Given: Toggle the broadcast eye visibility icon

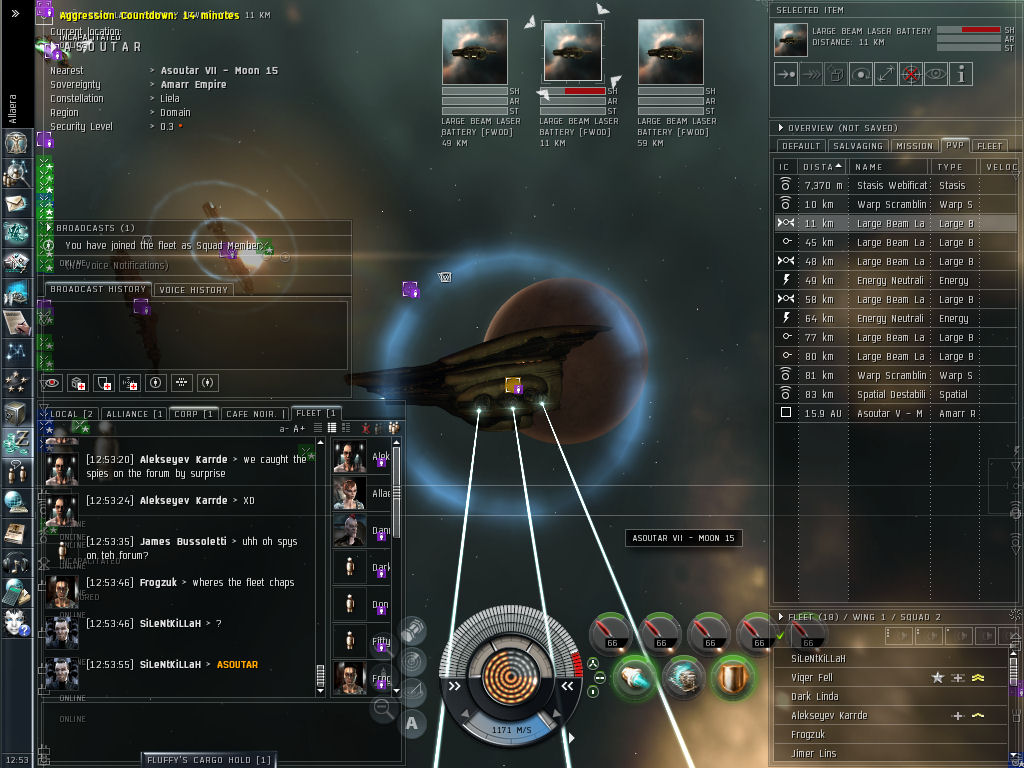Looking at the screenshot, I should 52,383.
